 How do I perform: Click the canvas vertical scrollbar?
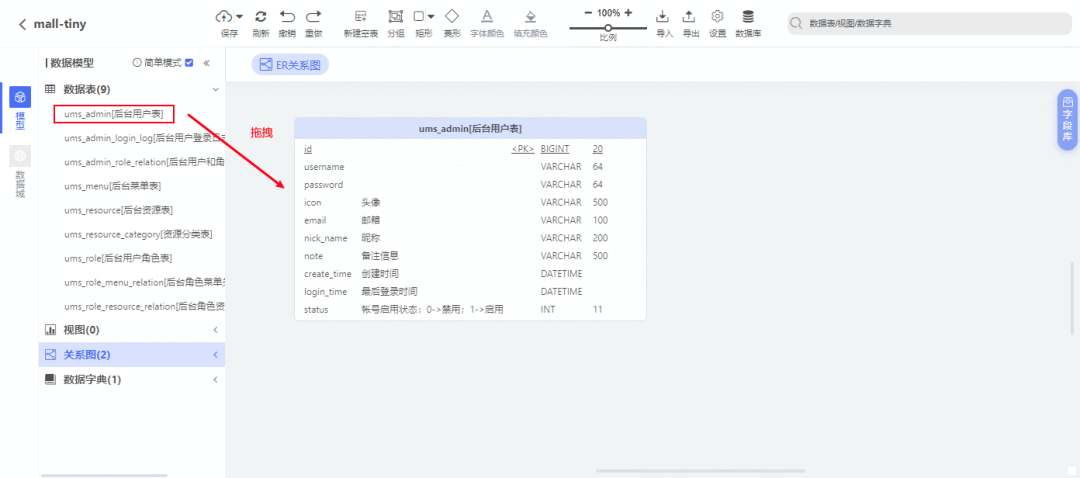click(1072, 300)
